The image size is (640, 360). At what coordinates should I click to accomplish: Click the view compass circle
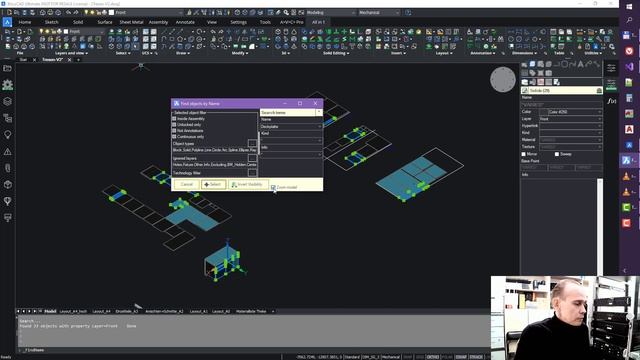[x=502, y=80]
